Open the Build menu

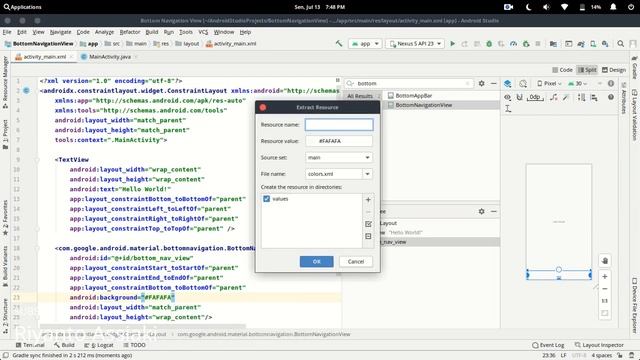click(152, 32)
